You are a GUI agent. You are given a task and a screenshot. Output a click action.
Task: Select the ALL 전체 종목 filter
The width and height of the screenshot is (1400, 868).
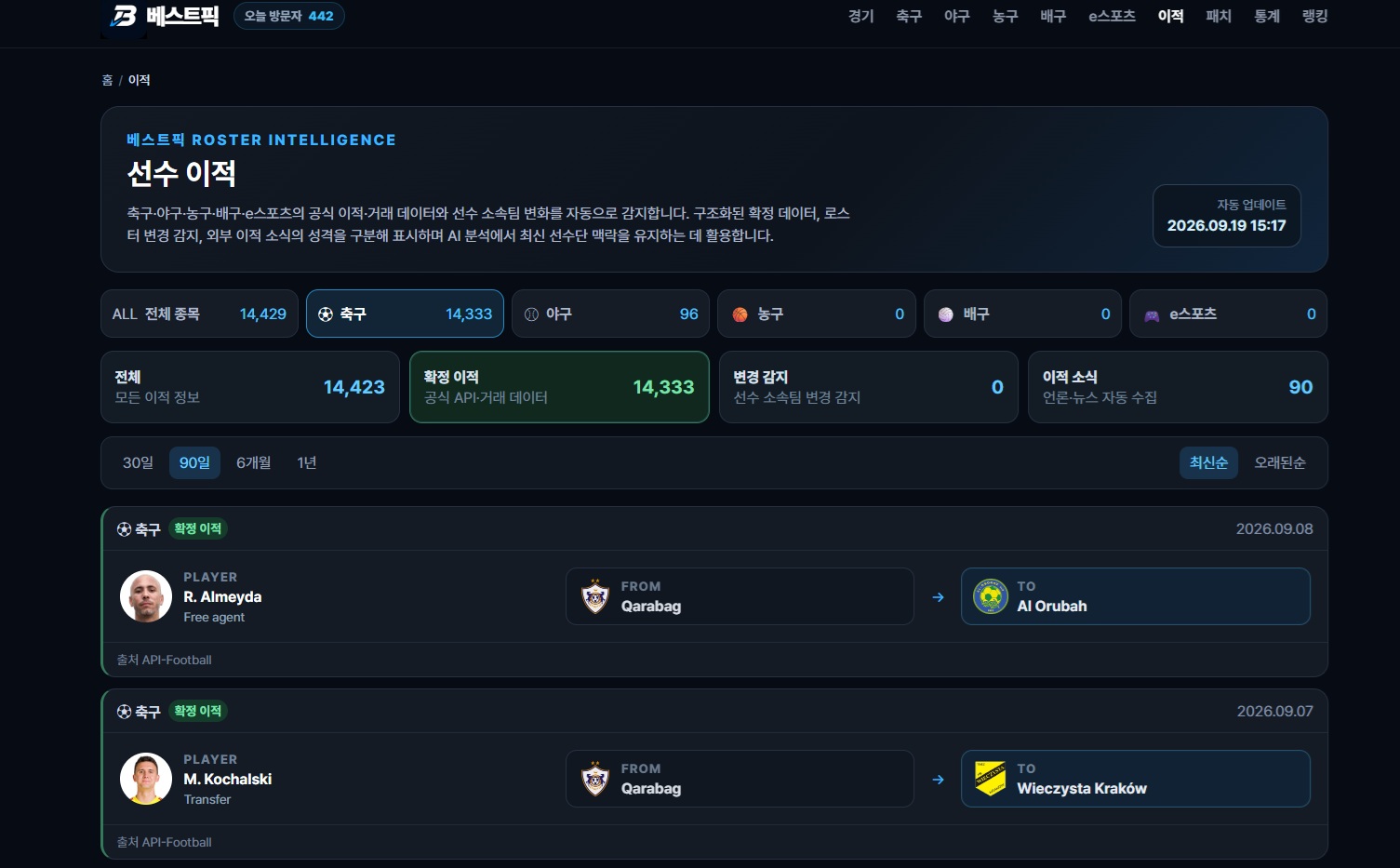(x=199, y=314)
